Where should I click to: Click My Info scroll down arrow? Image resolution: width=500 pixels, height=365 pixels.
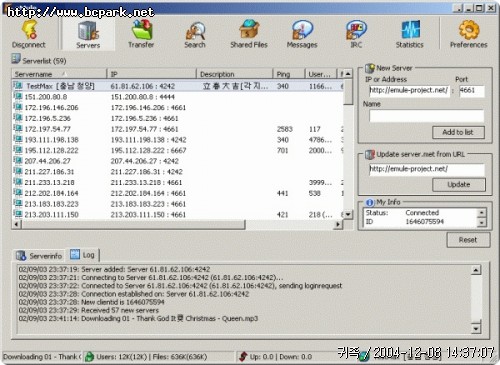coord(481,222)
